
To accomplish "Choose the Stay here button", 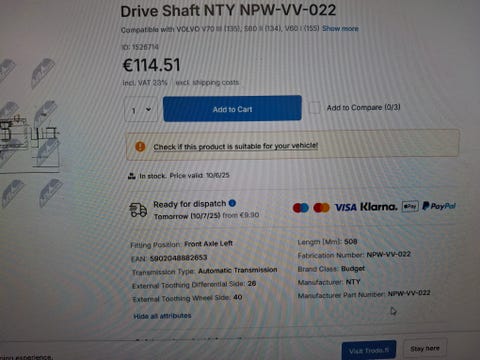I will (425, 349).
